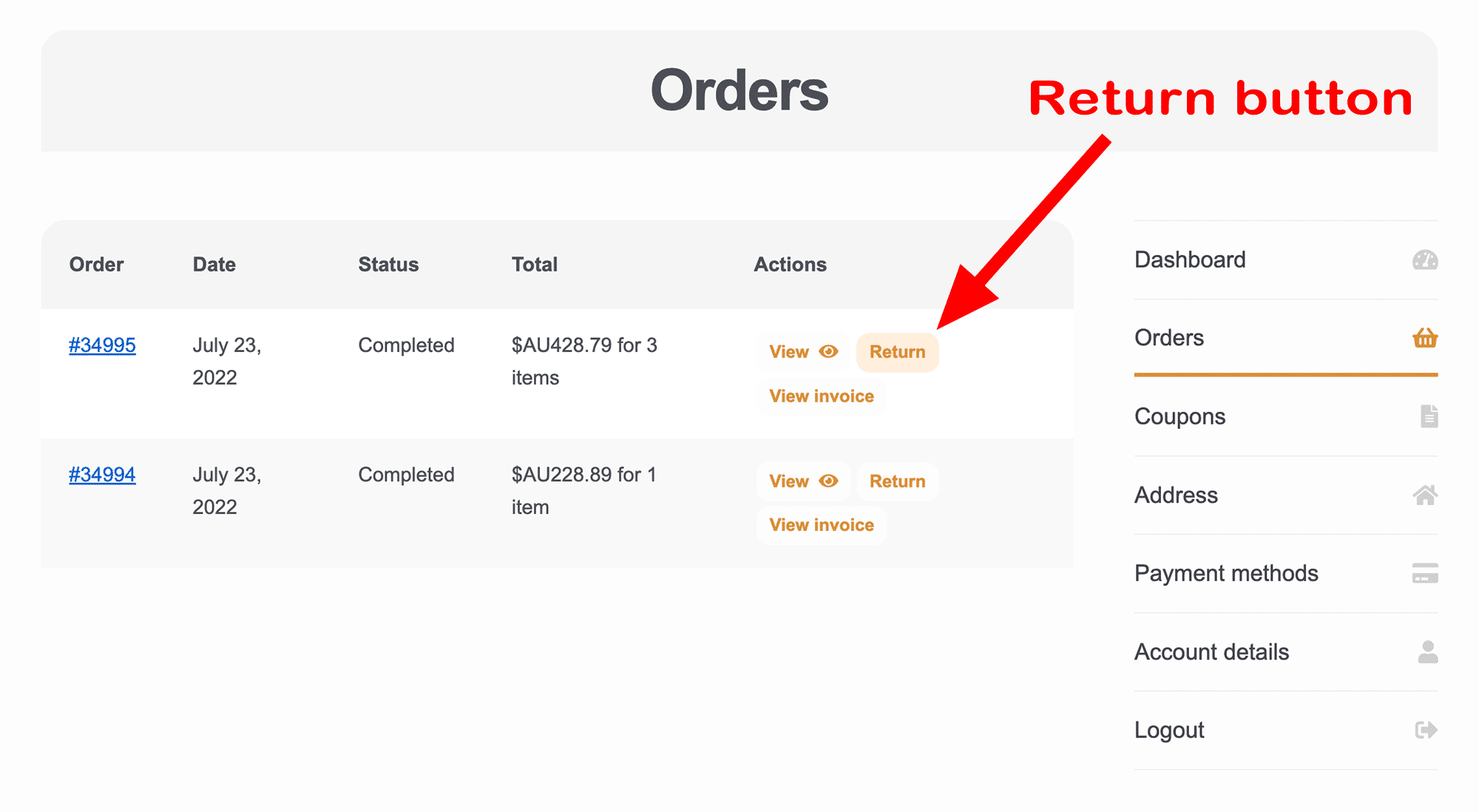Click the Logout arrow icon
The width and height of the screenshot is (1479, 812).
[1426, 730]
